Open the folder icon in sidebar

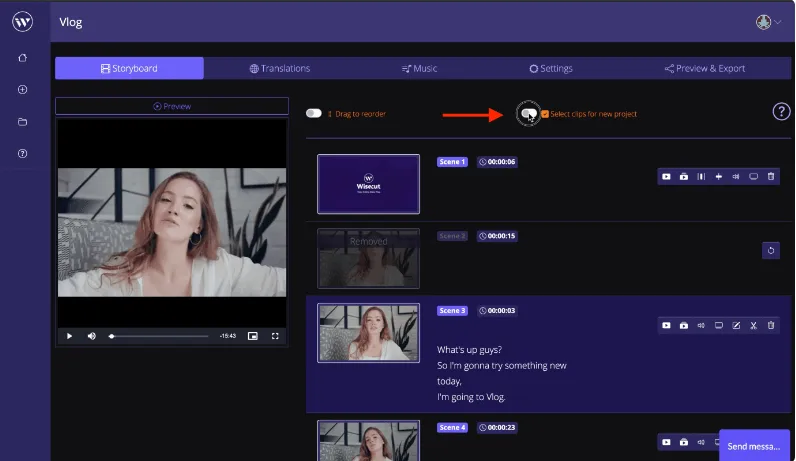pos(22,122)
